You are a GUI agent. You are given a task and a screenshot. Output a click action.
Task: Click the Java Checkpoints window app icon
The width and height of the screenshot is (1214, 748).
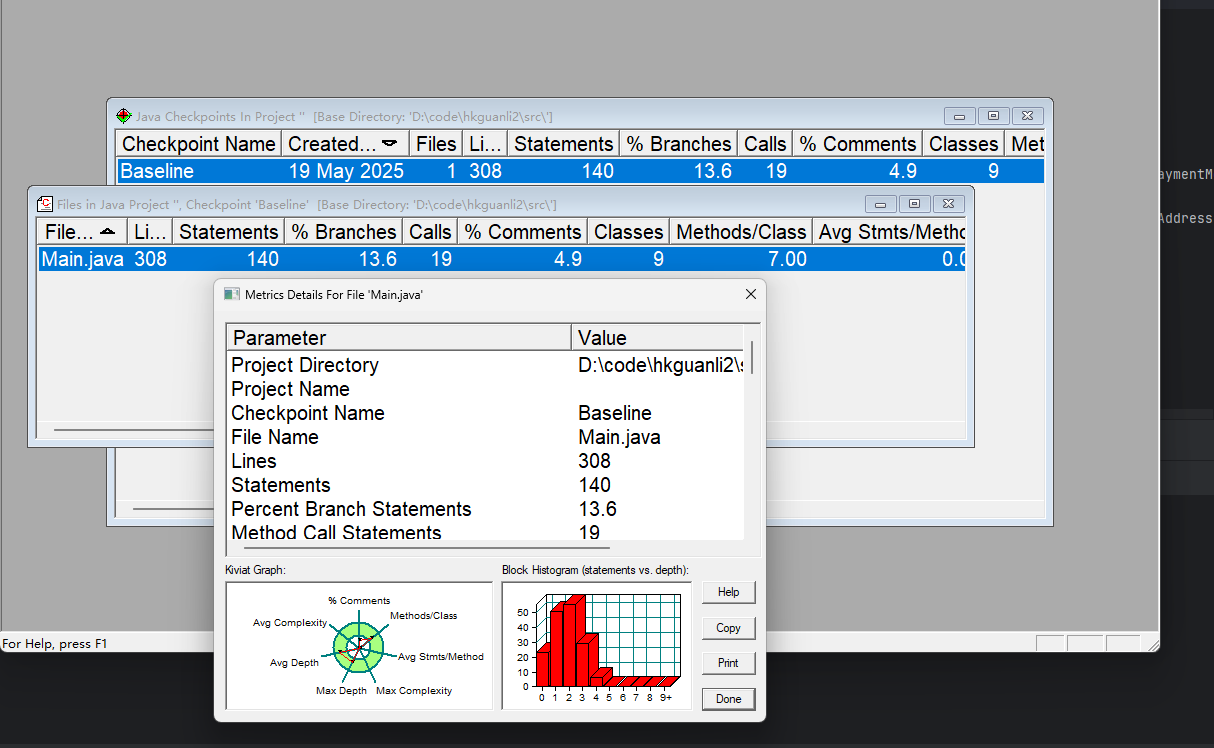[x=124, y=116]
